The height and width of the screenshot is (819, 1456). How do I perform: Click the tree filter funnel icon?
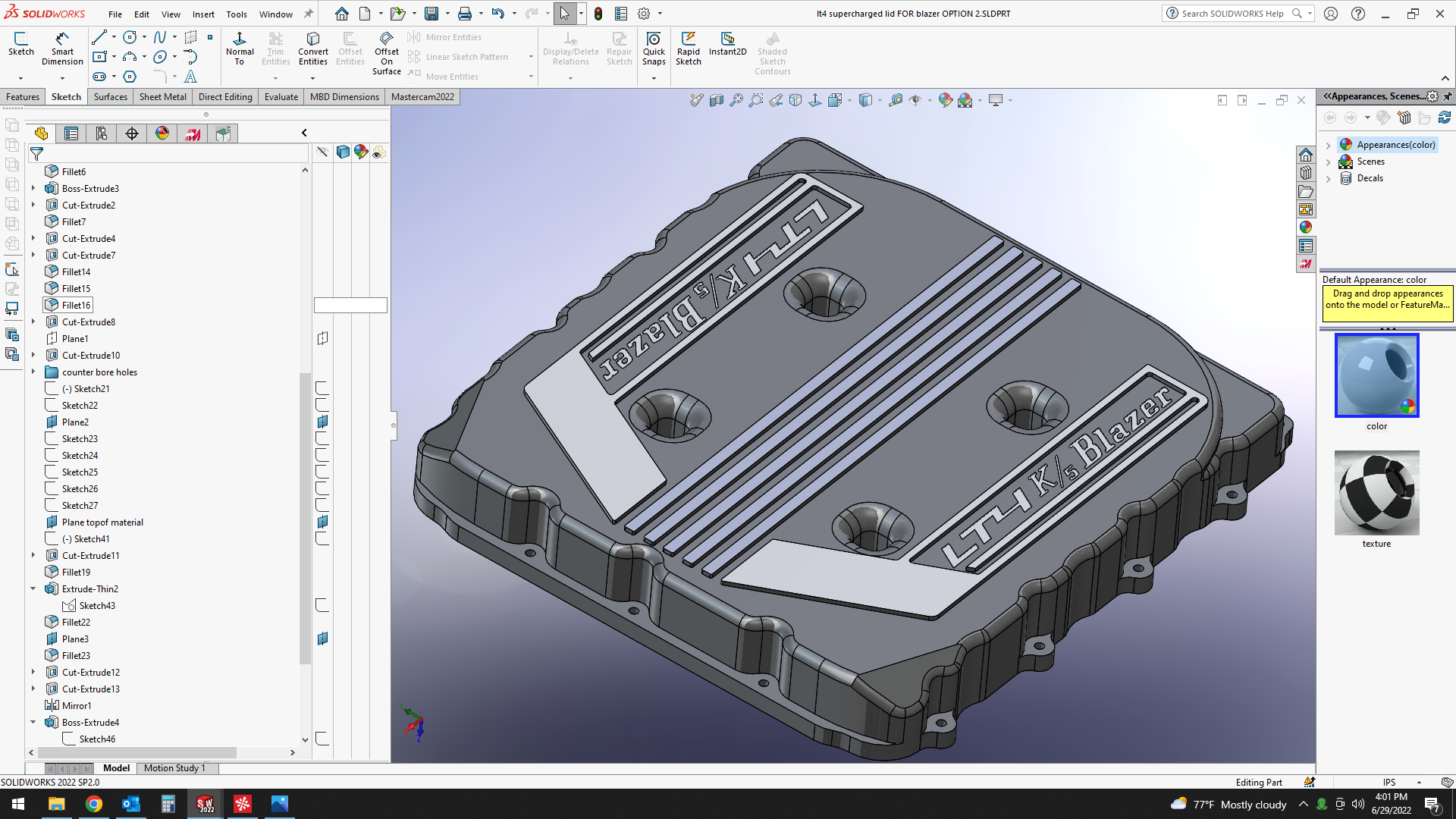[x=36, y=154]
